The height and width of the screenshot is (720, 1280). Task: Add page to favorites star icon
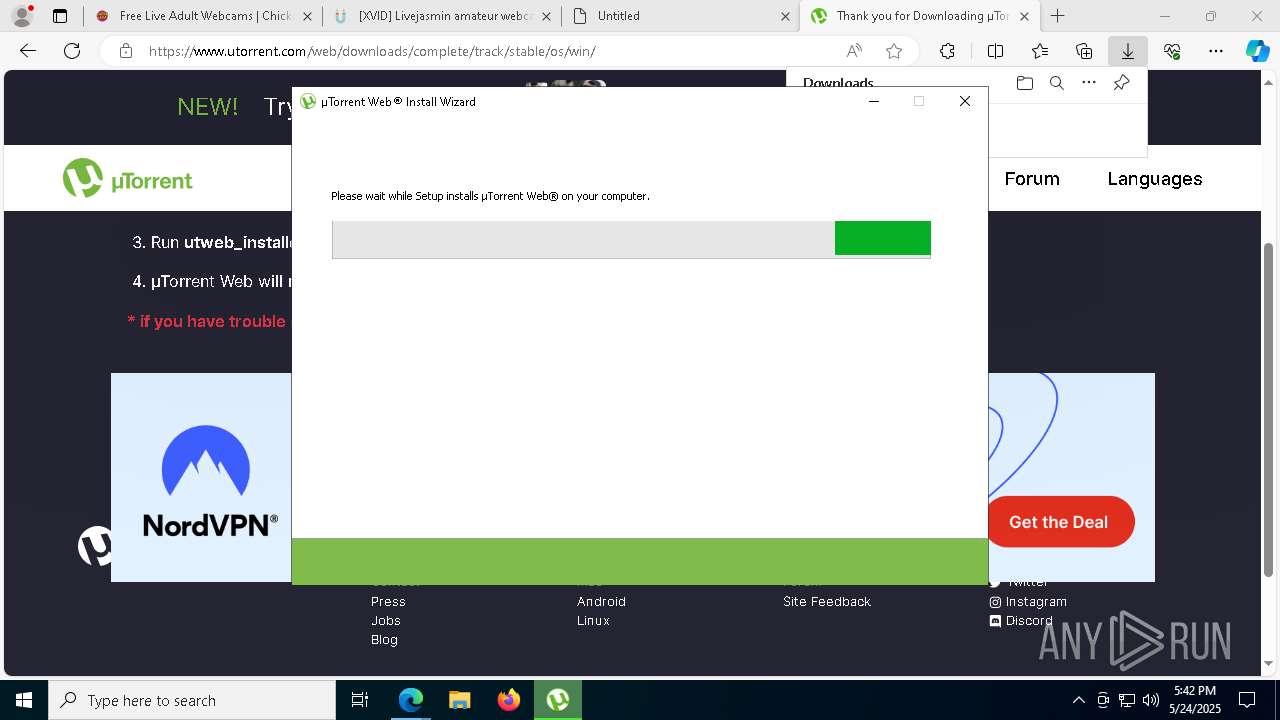(894, 51)
